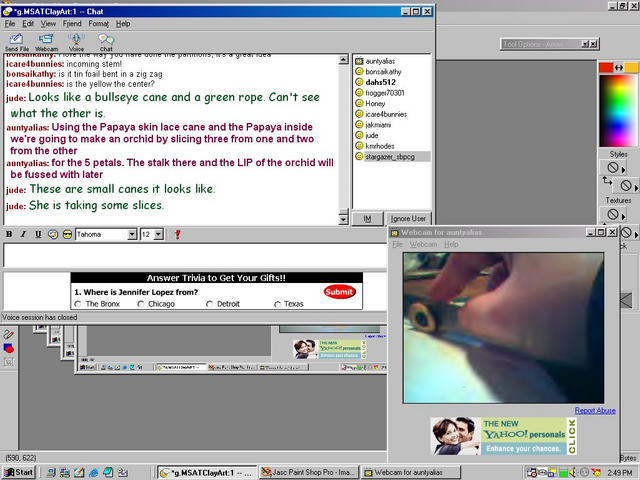Open the text color palette icon
The height and width of the screenshot is (480, 640).
pyautogui.click(x=53, y=234)
